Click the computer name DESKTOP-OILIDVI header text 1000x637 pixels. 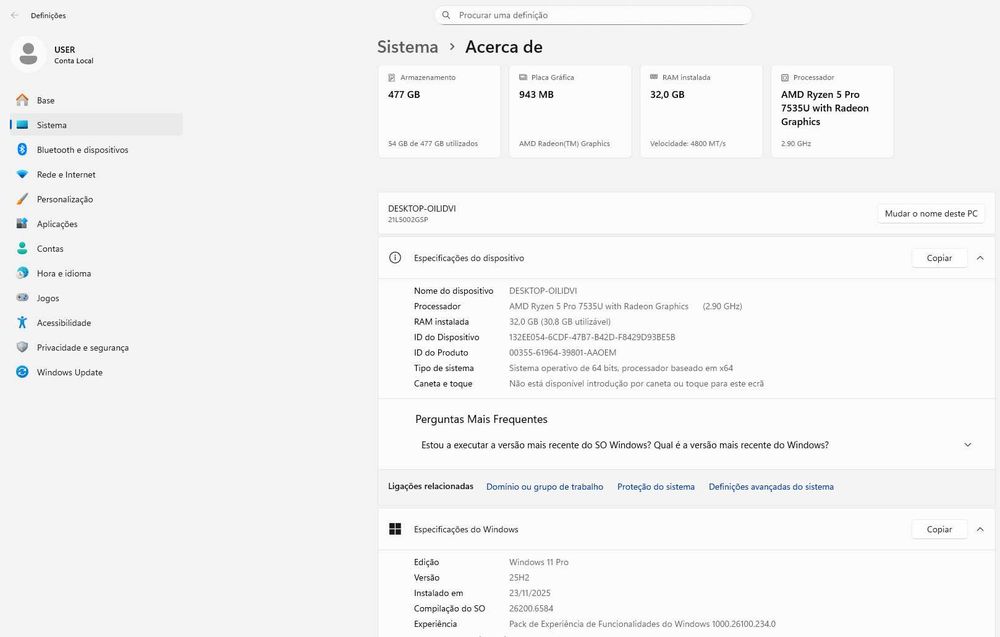pyautogui.click(x=422, y=209)
